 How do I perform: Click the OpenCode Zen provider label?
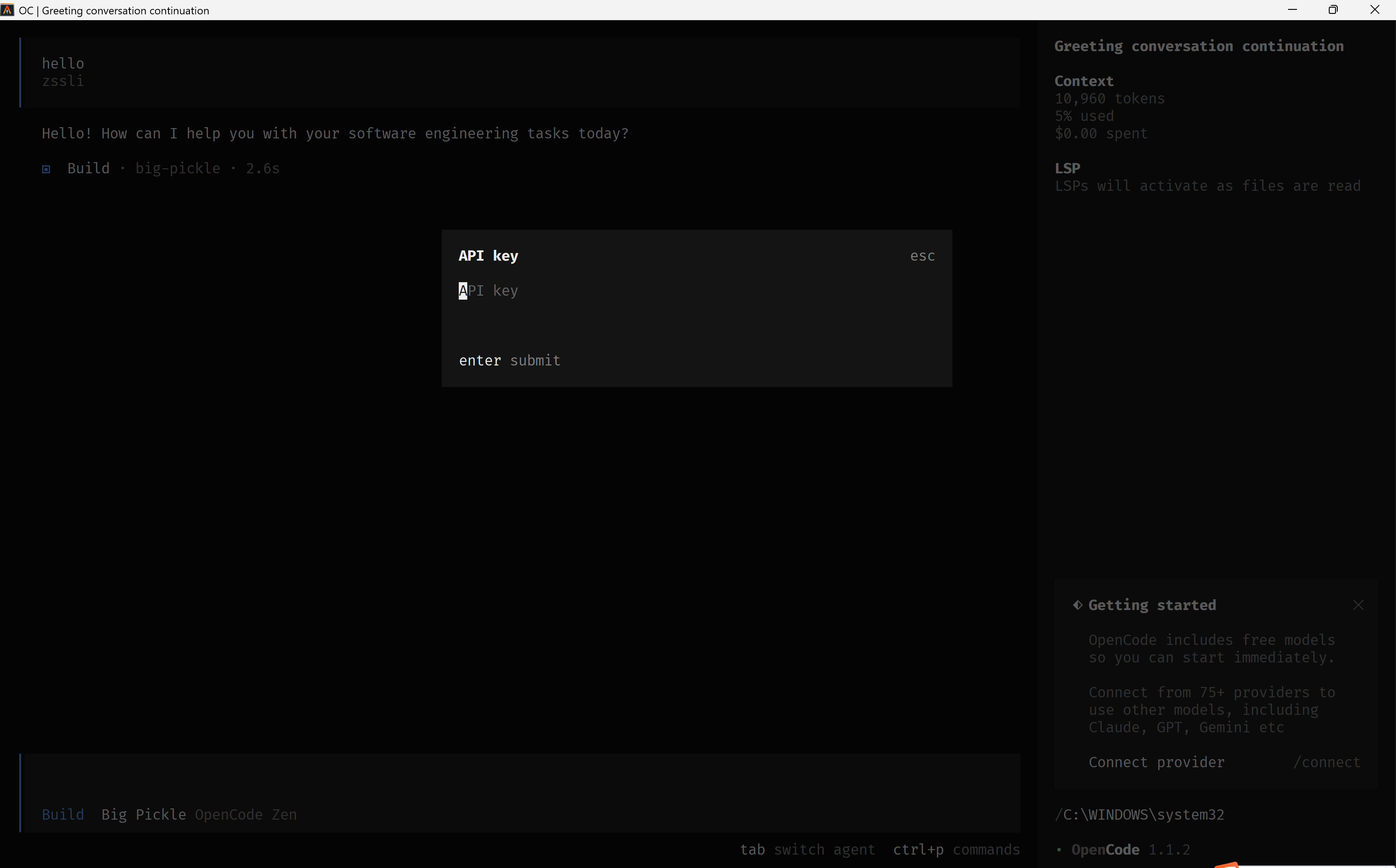245,814
